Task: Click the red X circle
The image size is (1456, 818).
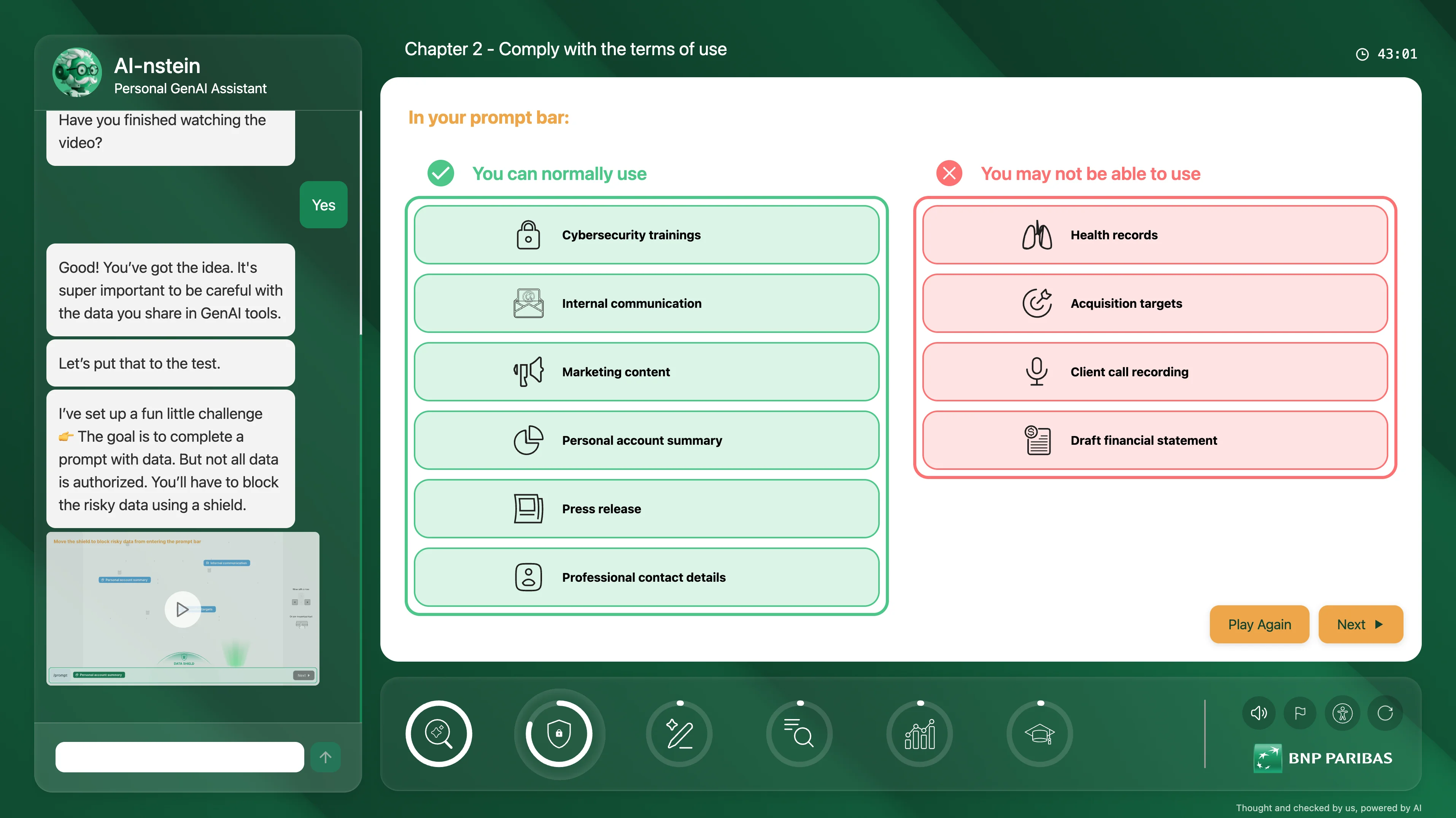Action: click(x=950, y=173)
